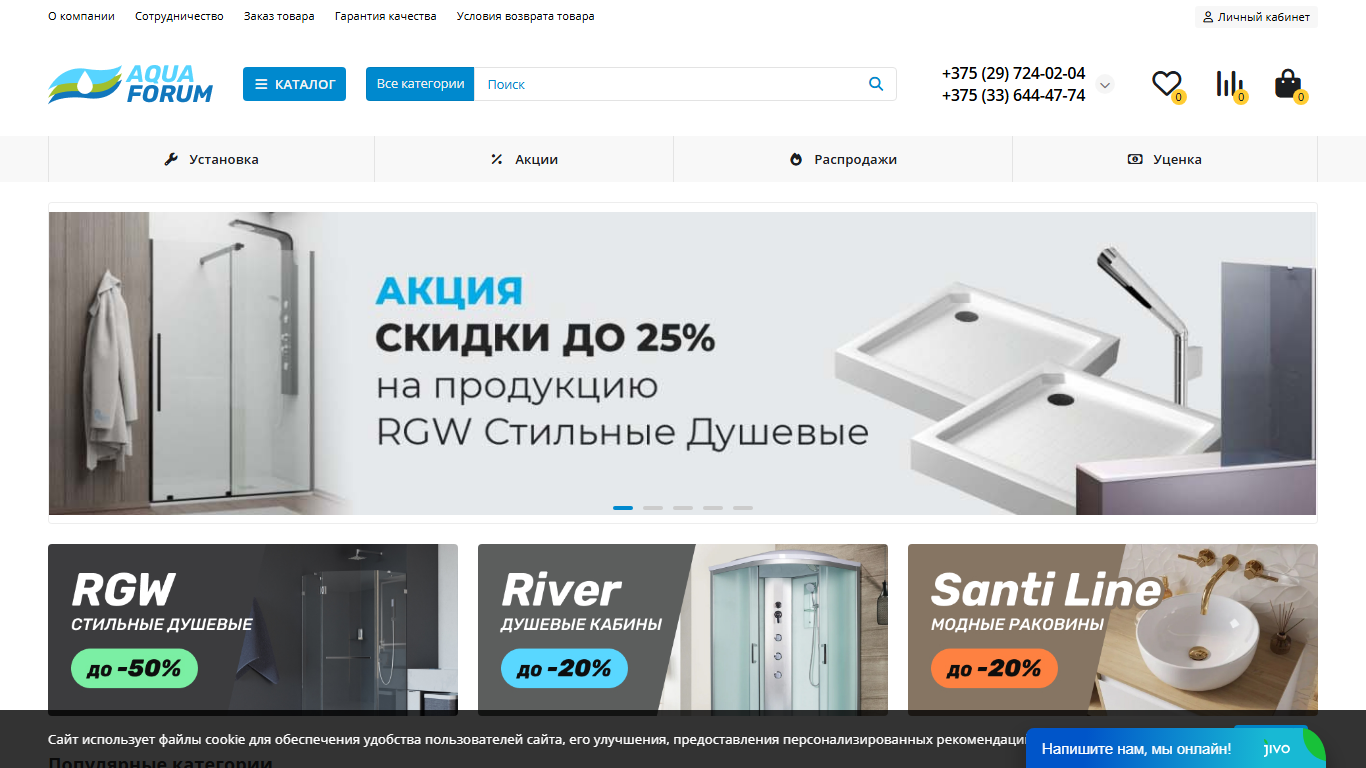Open the Гарантия качества link

[x=385, y=17]
